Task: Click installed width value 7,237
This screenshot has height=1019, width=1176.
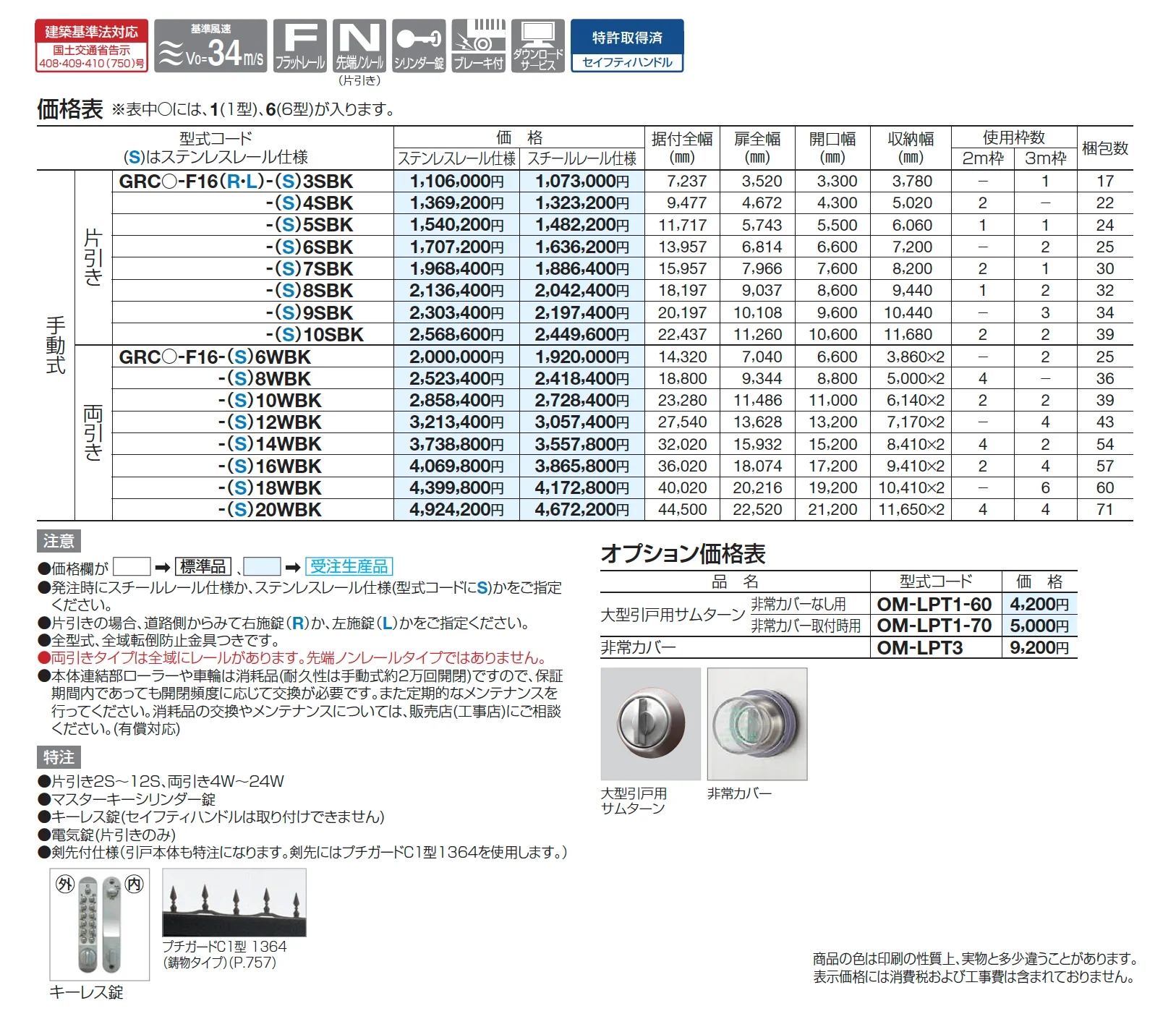Action: click(x=686, y=182)
